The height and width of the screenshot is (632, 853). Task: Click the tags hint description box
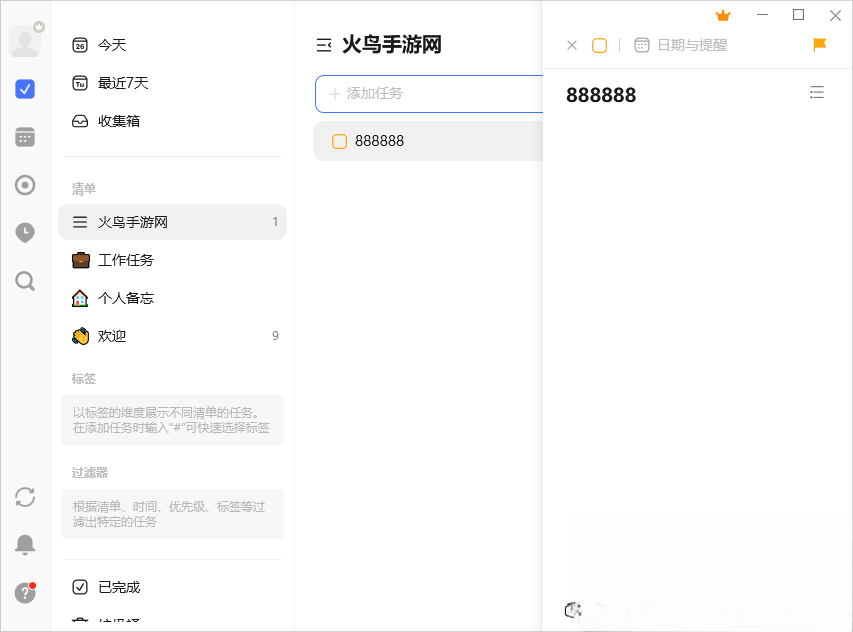click(x=172, y=420)
